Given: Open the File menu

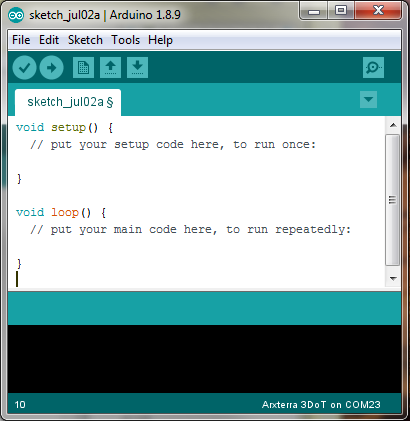Looking at the screenshot, I should [x=21, y=40].
